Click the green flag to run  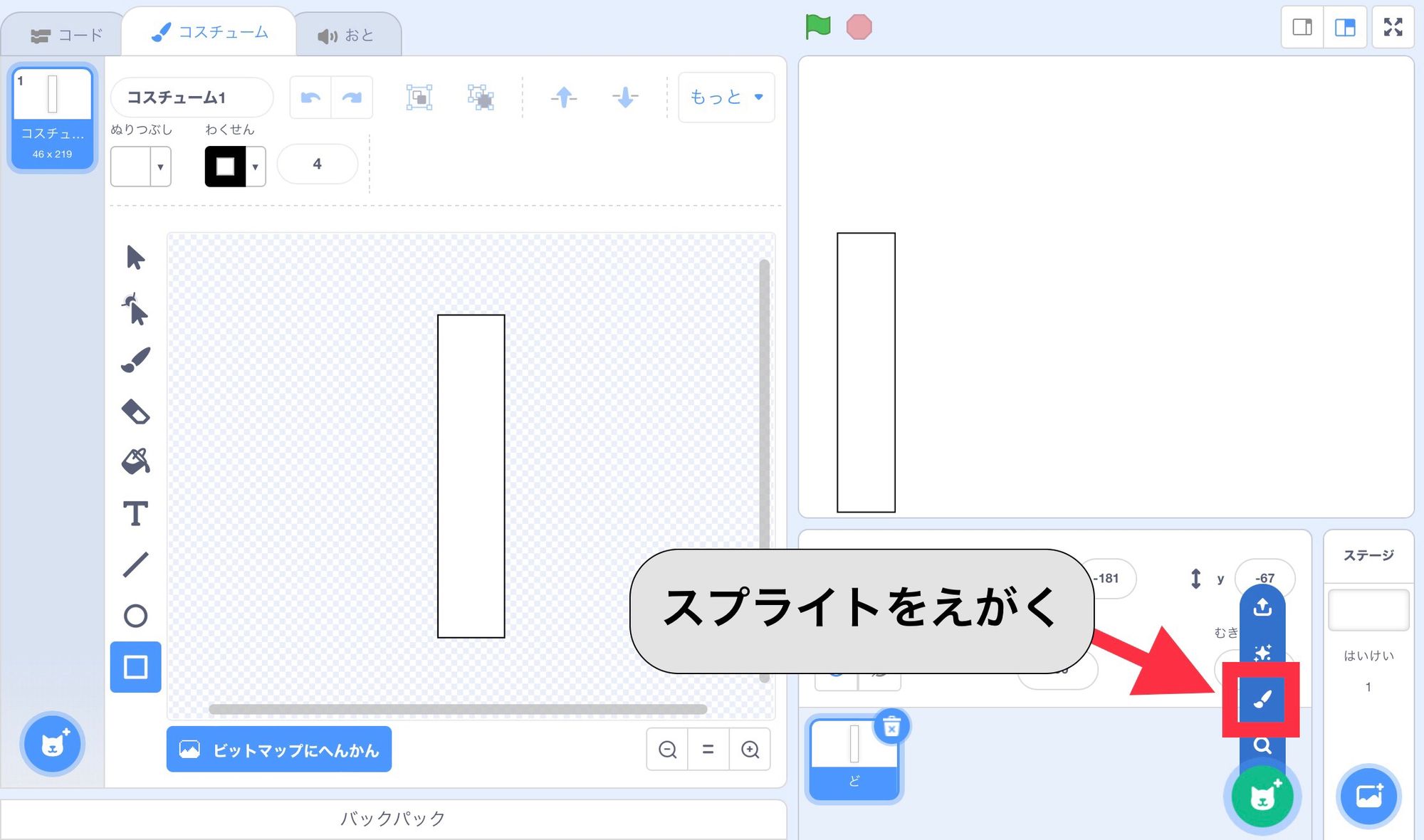tap(817, 27)
